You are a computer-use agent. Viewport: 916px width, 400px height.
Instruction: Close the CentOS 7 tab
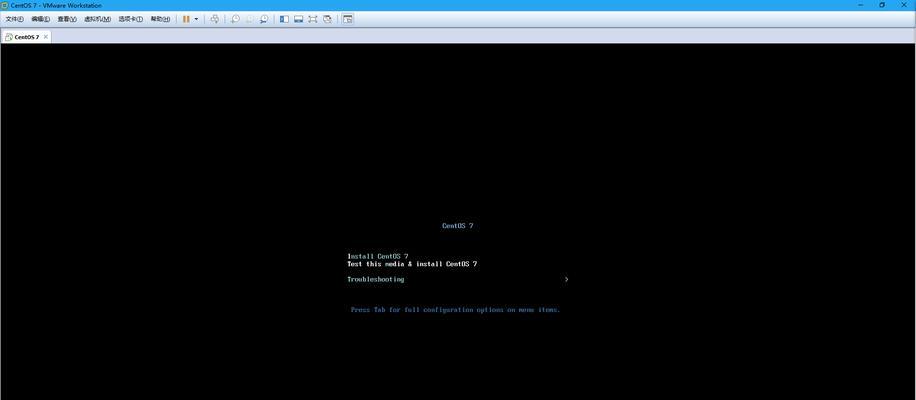click(x=46, y=37)
